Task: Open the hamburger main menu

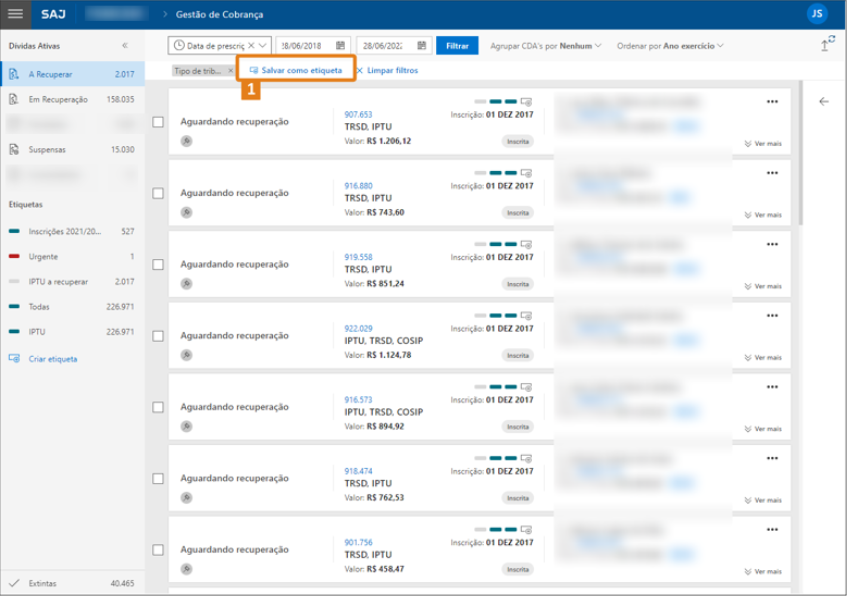Action: [x=15, y=14]
